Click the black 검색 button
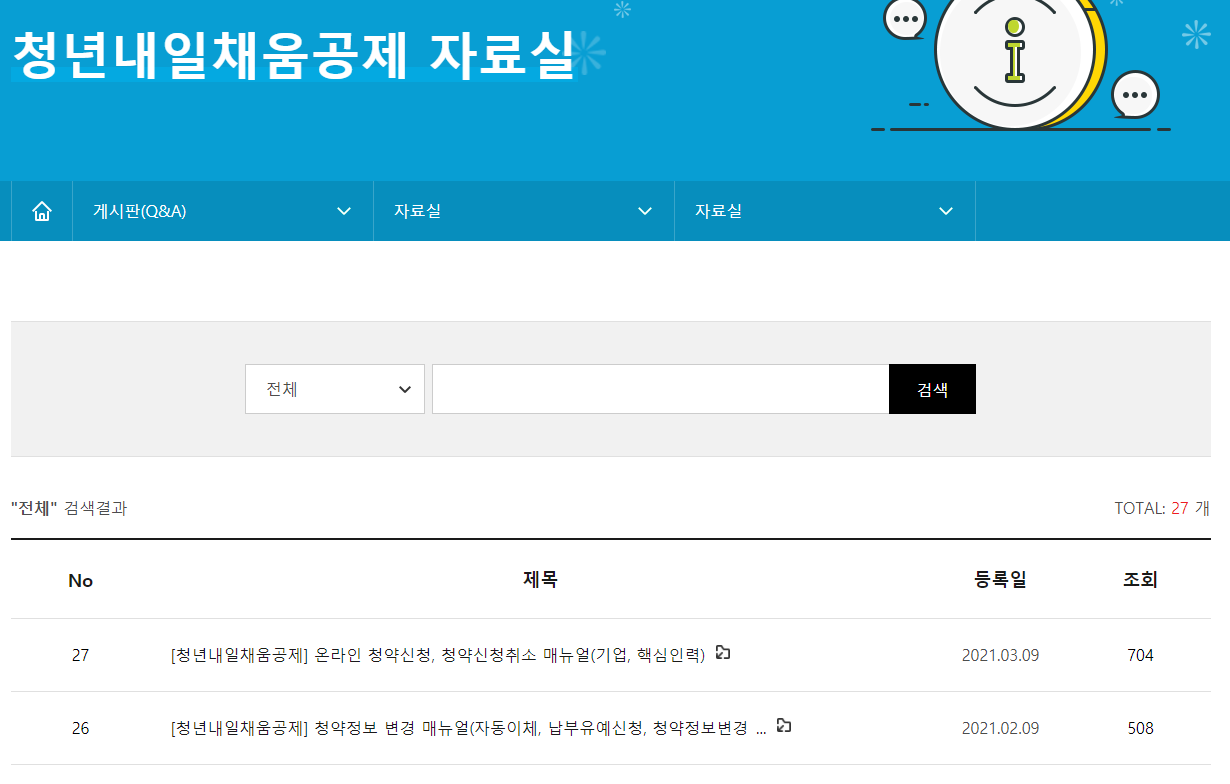The width and height of the screenshot is (1230, 784). [x=932, y=389]
